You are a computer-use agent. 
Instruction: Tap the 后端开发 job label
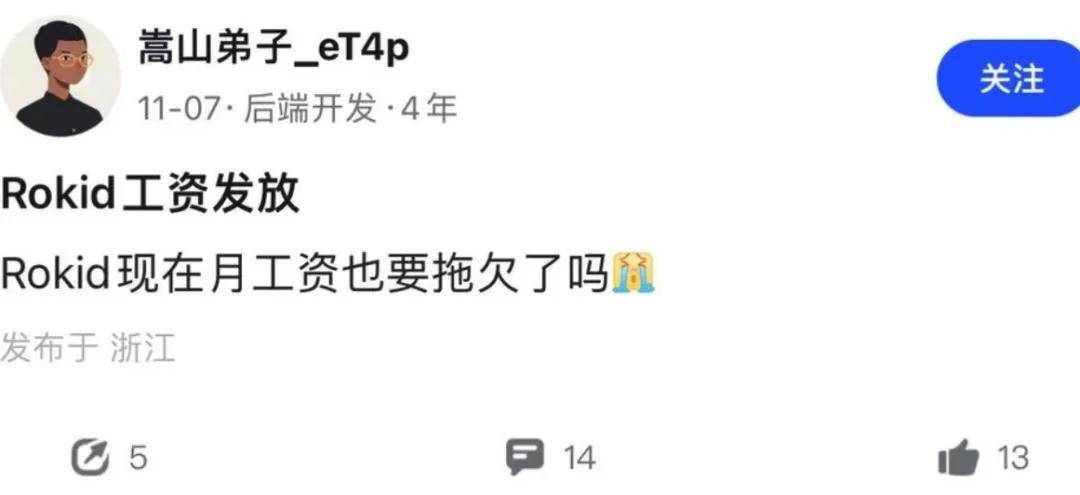point(311,109)
